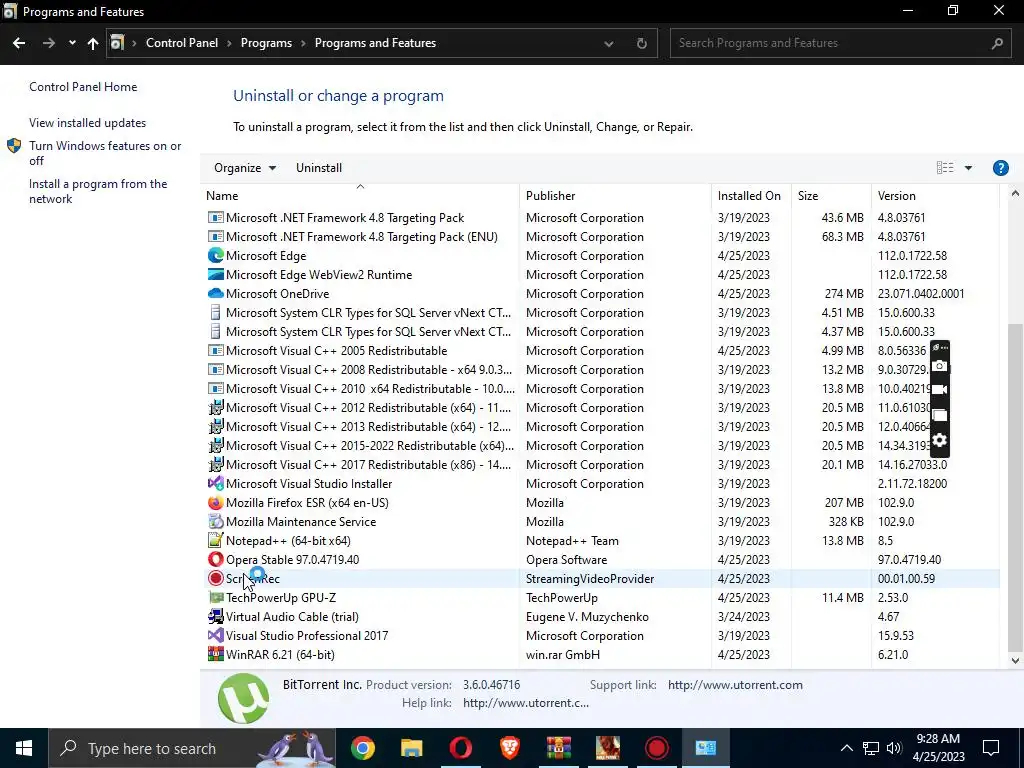Expand the view options dropdown arrow
The image size is (1024, 768).
click(968, 168)
